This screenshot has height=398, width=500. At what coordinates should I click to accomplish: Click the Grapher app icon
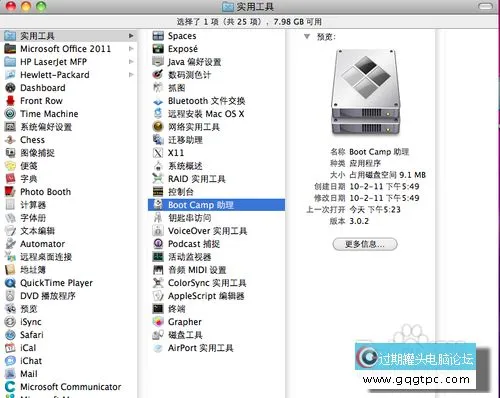[158, 322]
